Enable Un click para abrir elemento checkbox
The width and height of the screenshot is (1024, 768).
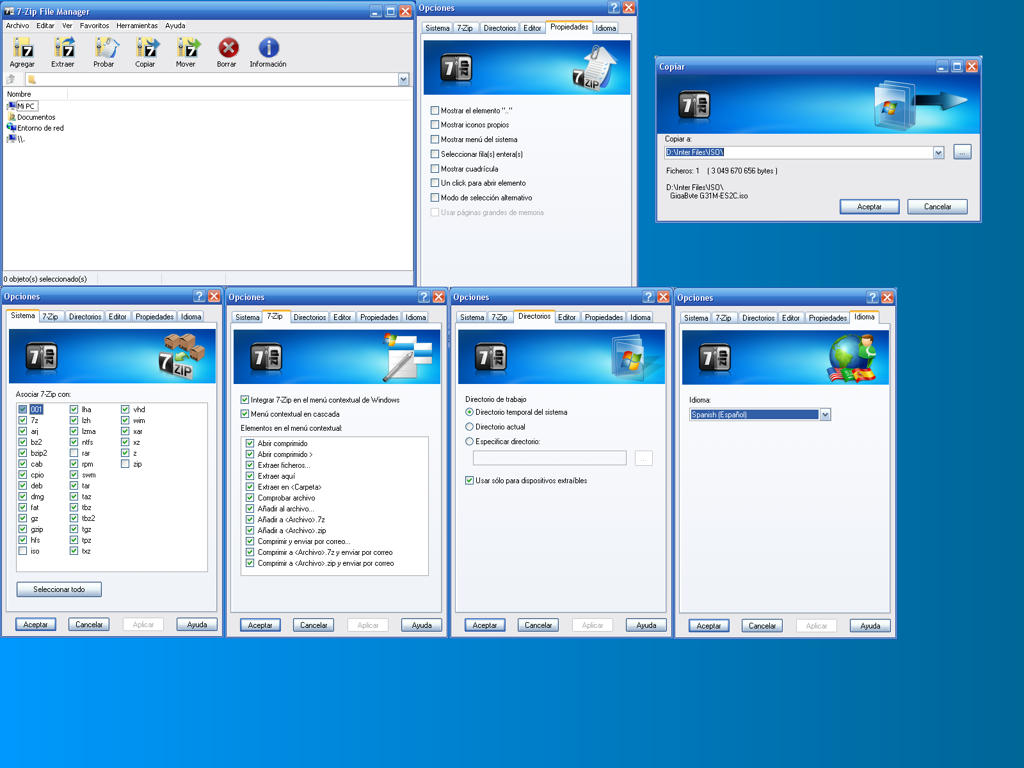pos(435,183)
